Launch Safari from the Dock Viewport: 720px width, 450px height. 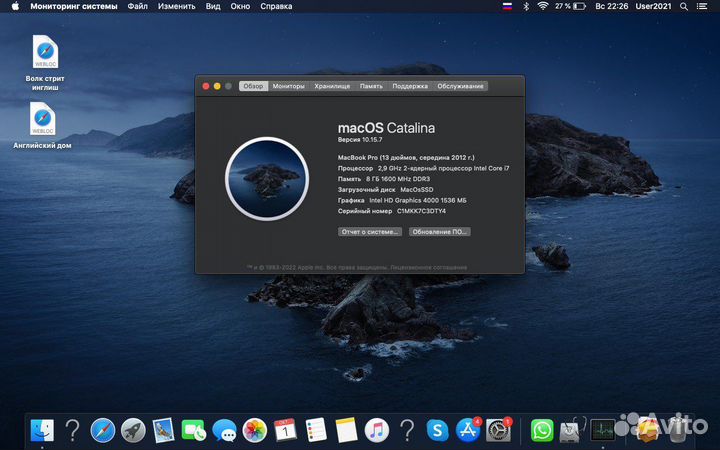pyautogui.click(x=102, y=431)
